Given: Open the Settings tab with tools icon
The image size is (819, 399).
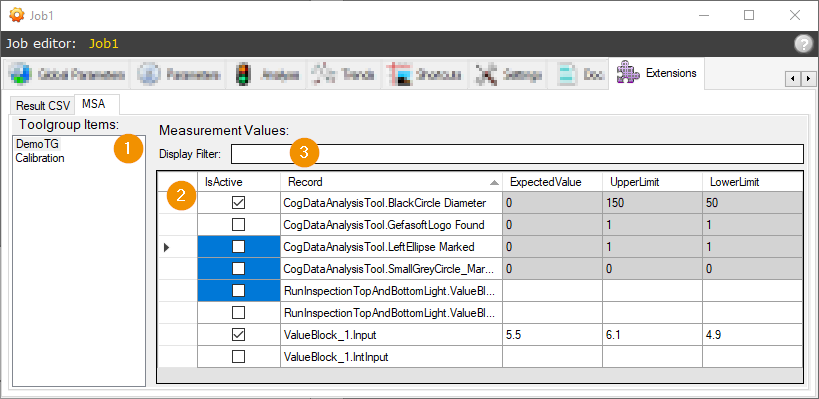Looking at the screenshot, I should (508, 75).
